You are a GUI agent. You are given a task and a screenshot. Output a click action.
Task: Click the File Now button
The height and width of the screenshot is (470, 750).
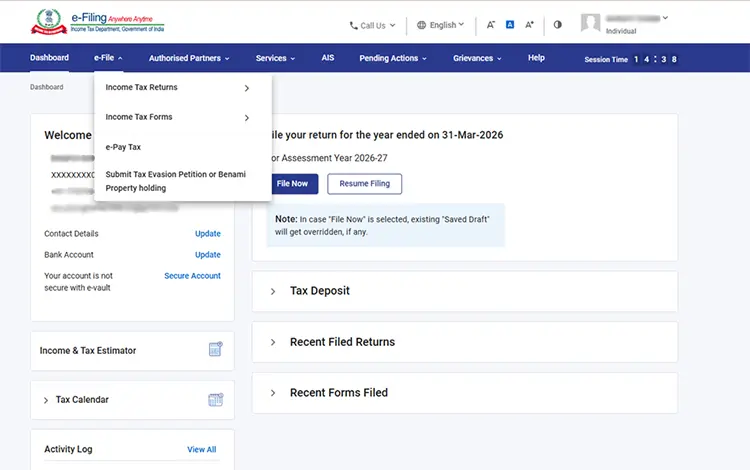pyautogui.click(x=294, y=184)
